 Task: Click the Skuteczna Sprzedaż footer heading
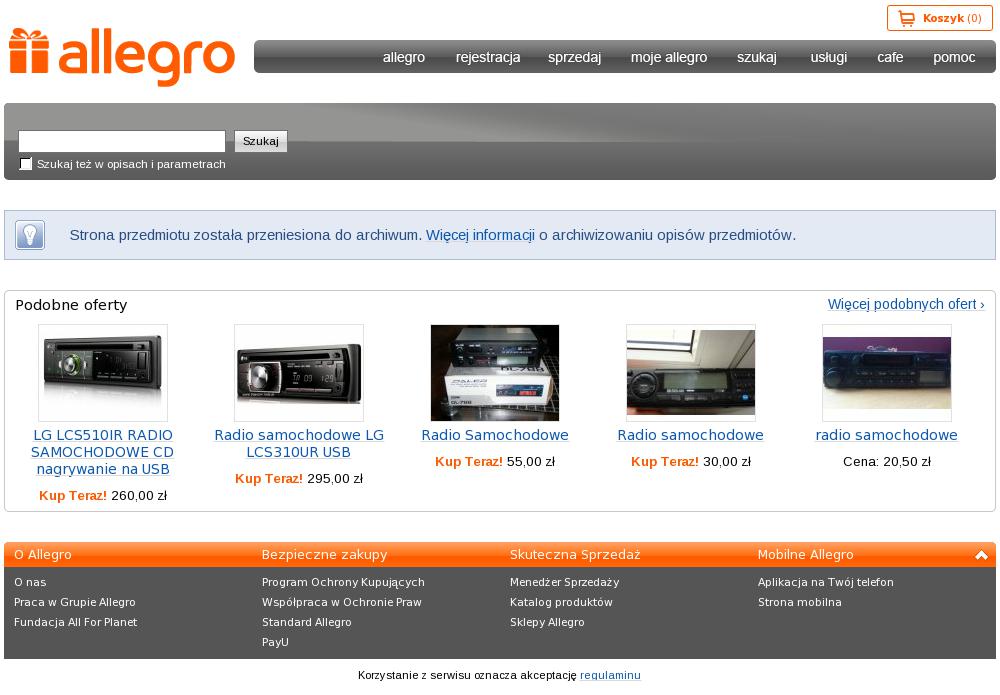[575, 555]
